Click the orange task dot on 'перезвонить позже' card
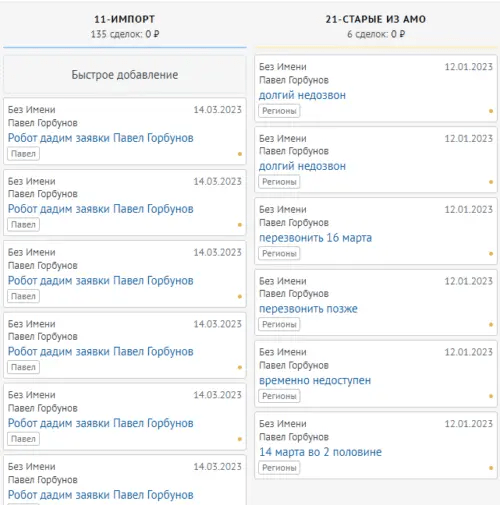Image resolution: width=500 pixels, height=505 pixels. coord(491,324)
